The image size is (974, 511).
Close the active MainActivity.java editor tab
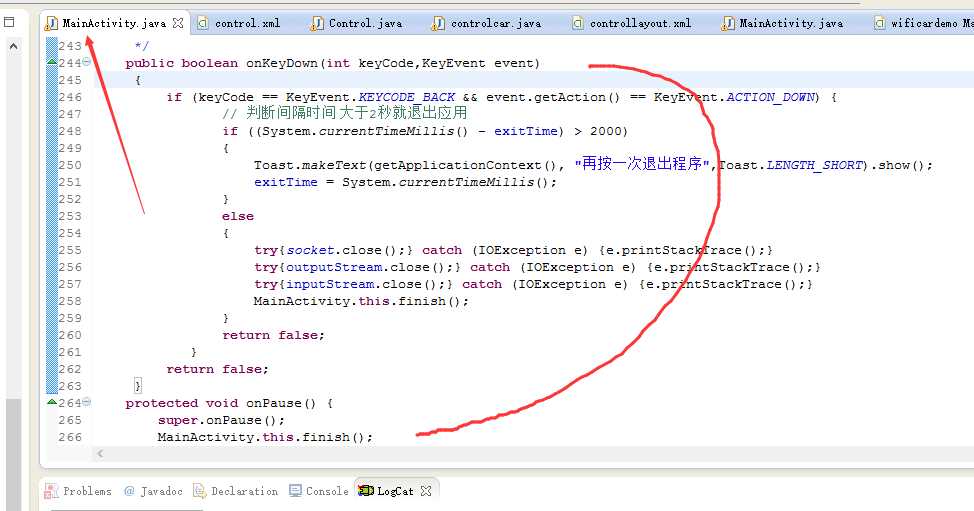[178, 24]
